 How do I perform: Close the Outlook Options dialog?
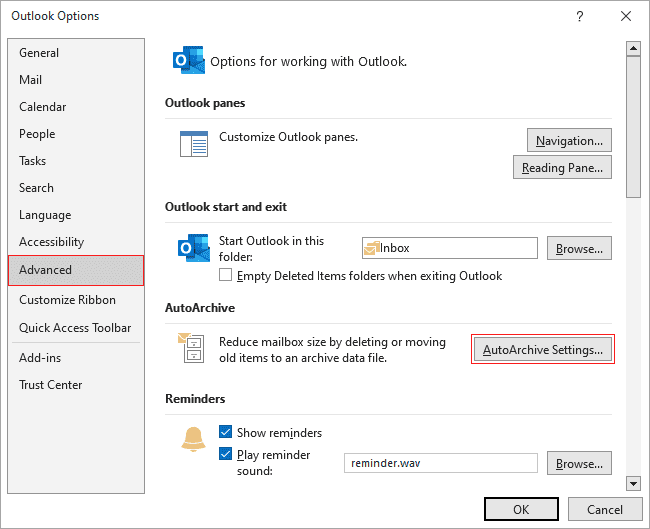click(626, 16)
